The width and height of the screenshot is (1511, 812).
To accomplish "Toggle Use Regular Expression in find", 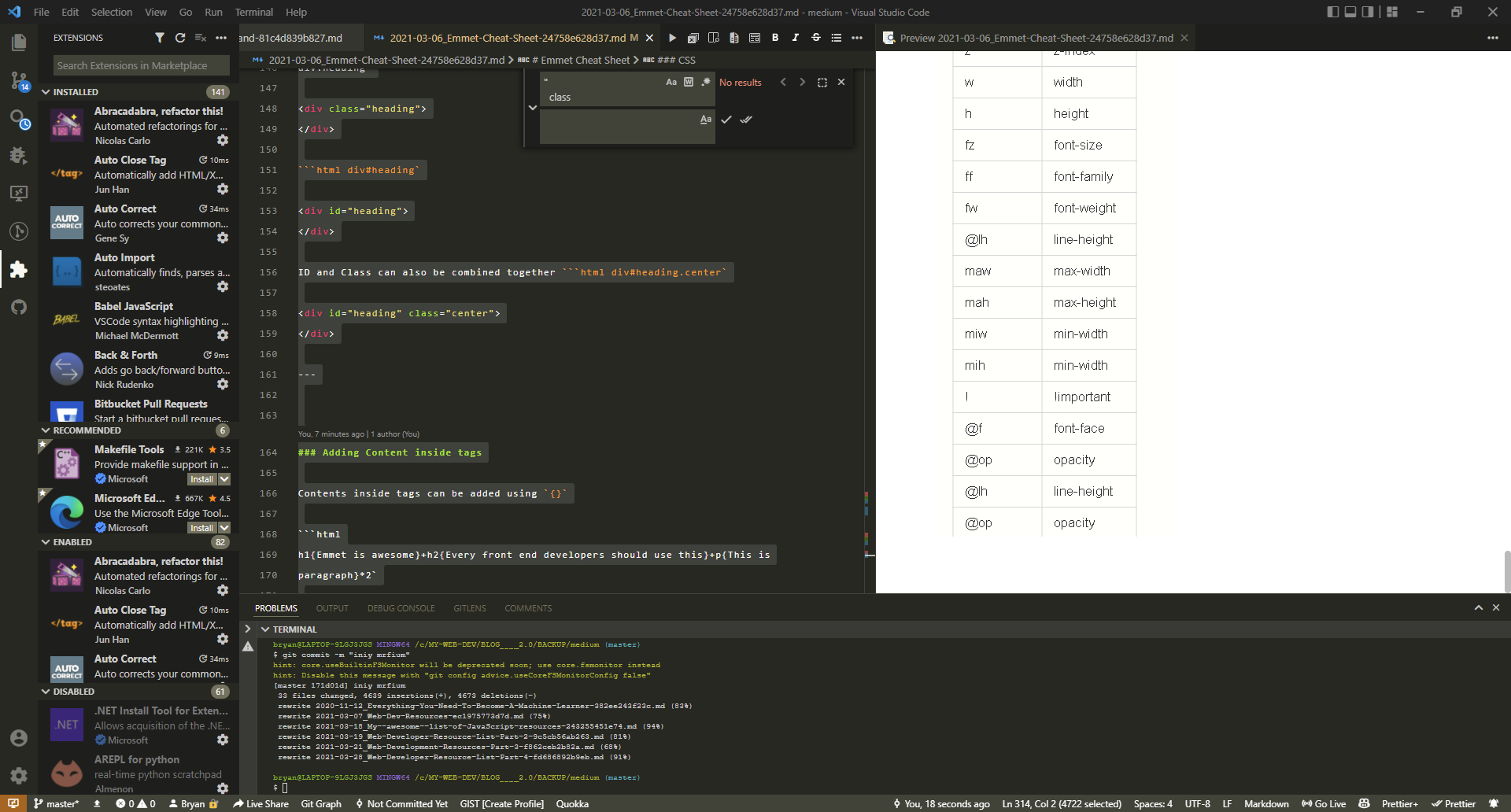I will click(706, 82).
